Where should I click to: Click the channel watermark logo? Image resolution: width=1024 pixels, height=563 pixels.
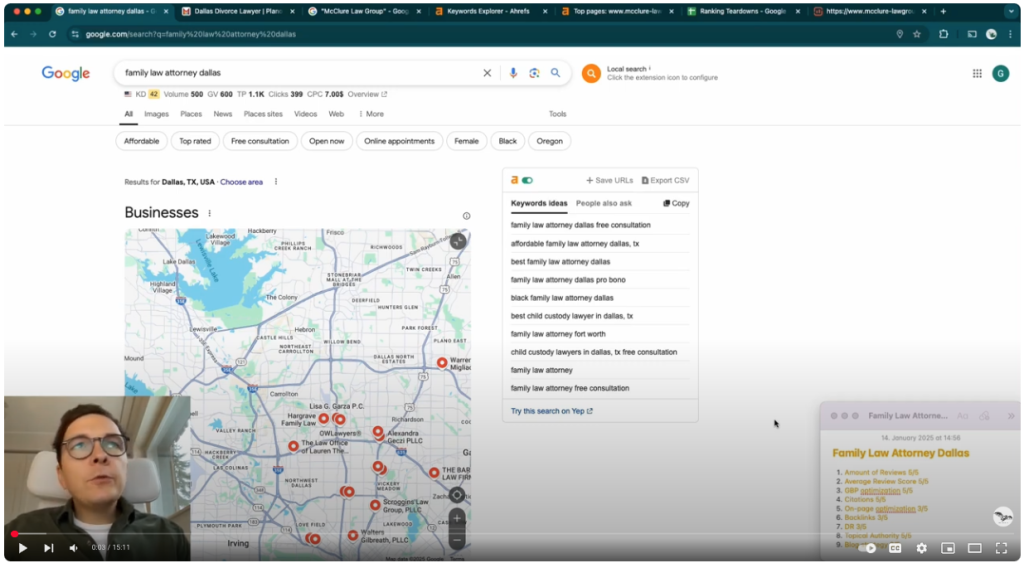[x=1002, y=517]
